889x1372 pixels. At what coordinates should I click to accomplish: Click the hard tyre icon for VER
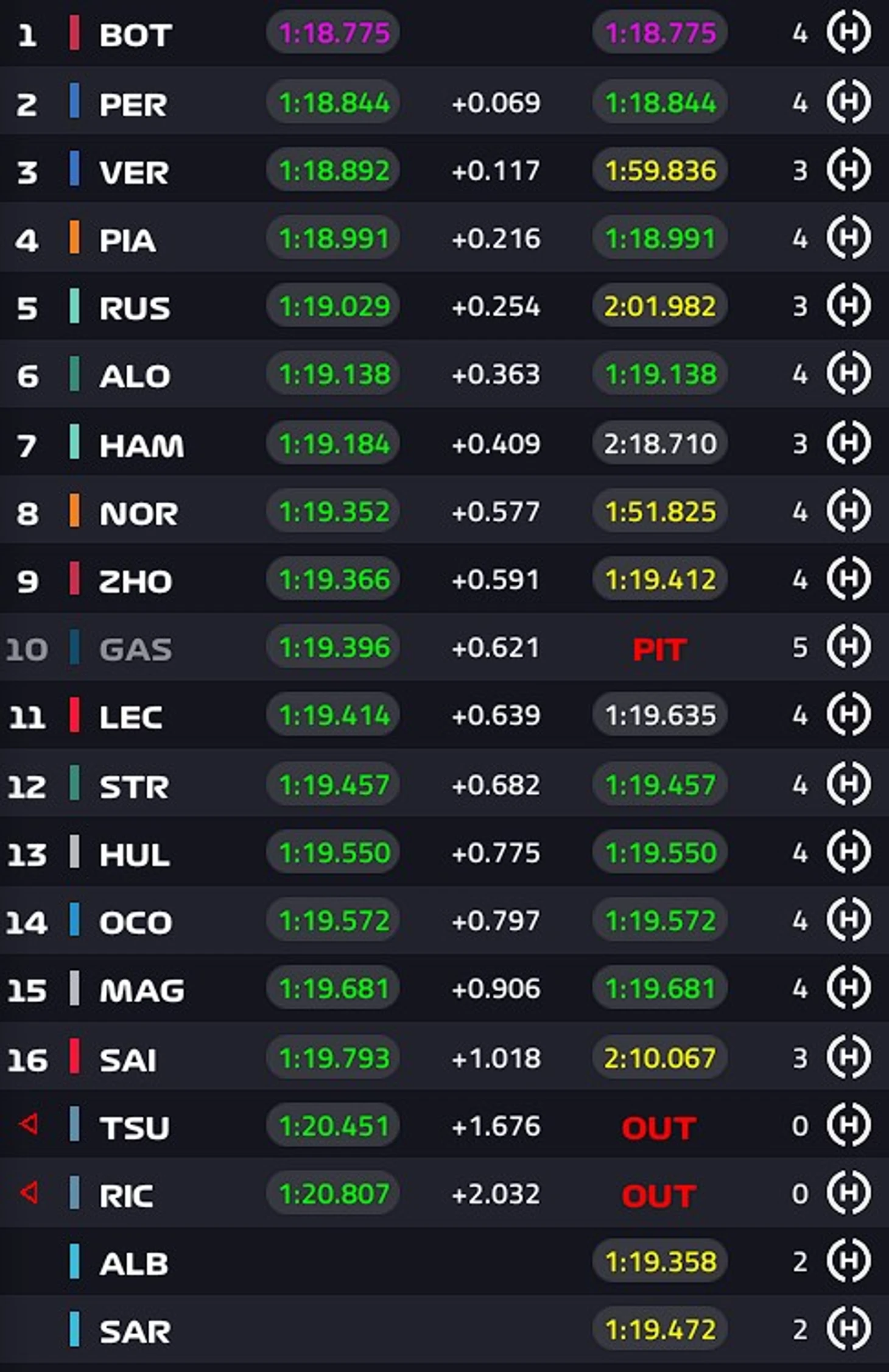point(848,169)
